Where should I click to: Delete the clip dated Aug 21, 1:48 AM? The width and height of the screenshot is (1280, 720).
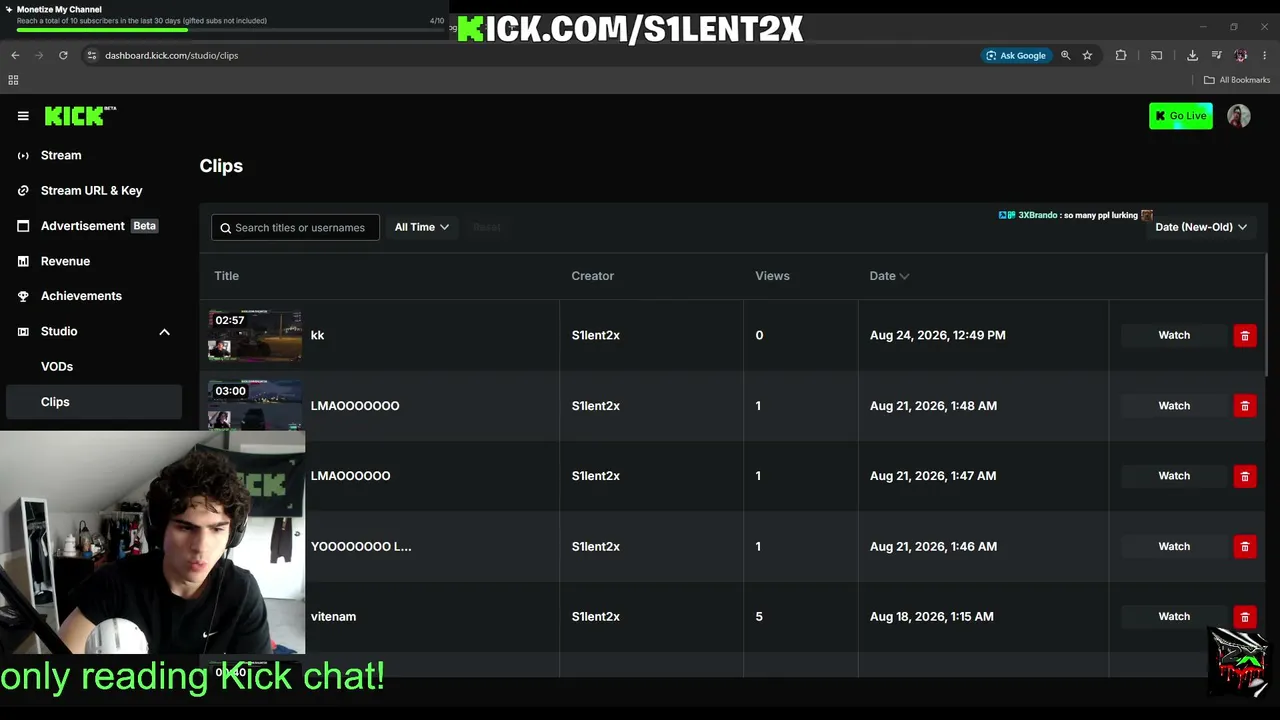[1245, 406]
